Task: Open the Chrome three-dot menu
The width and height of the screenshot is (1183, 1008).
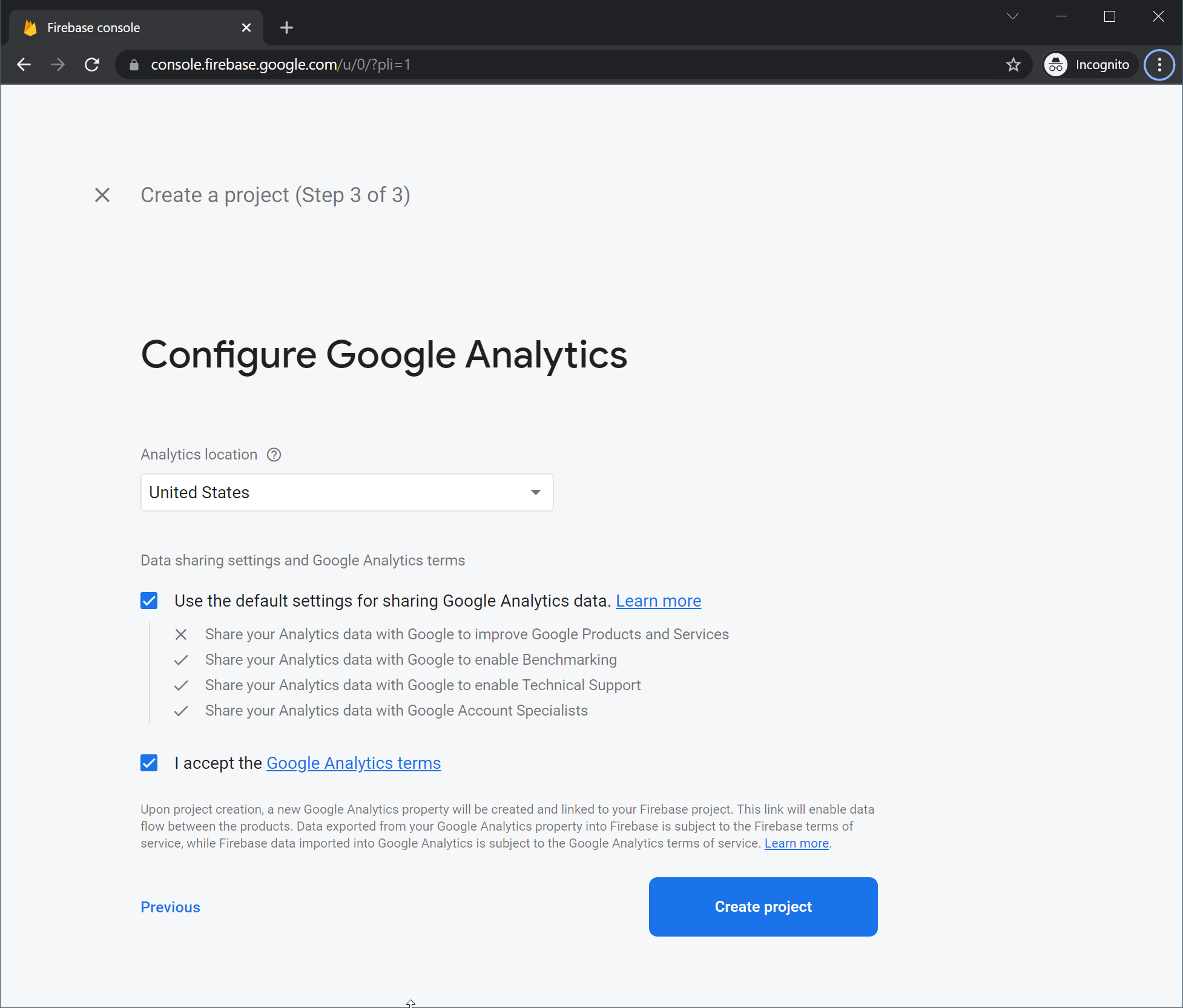Action: (x=1159, y=65)
